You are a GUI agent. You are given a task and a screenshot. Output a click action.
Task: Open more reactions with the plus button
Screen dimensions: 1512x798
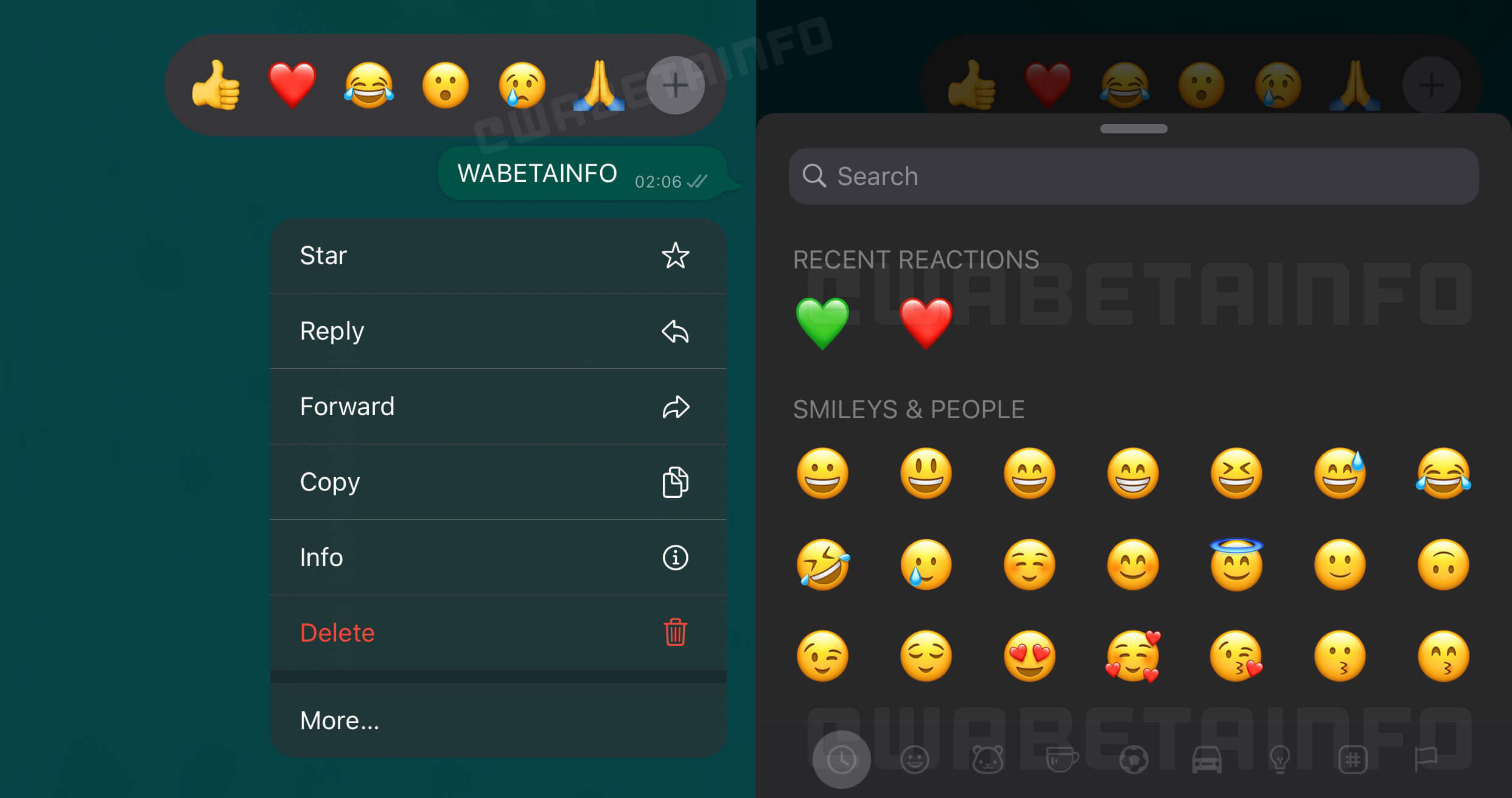(675, 85)
